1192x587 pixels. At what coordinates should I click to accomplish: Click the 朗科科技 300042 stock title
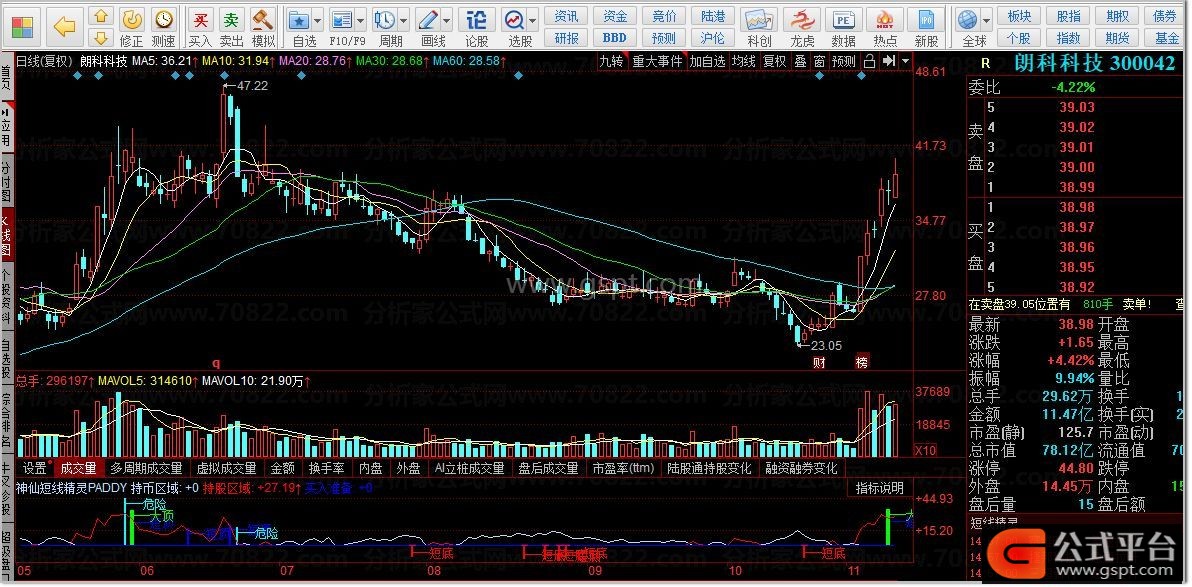click(x=1095, y=64)
